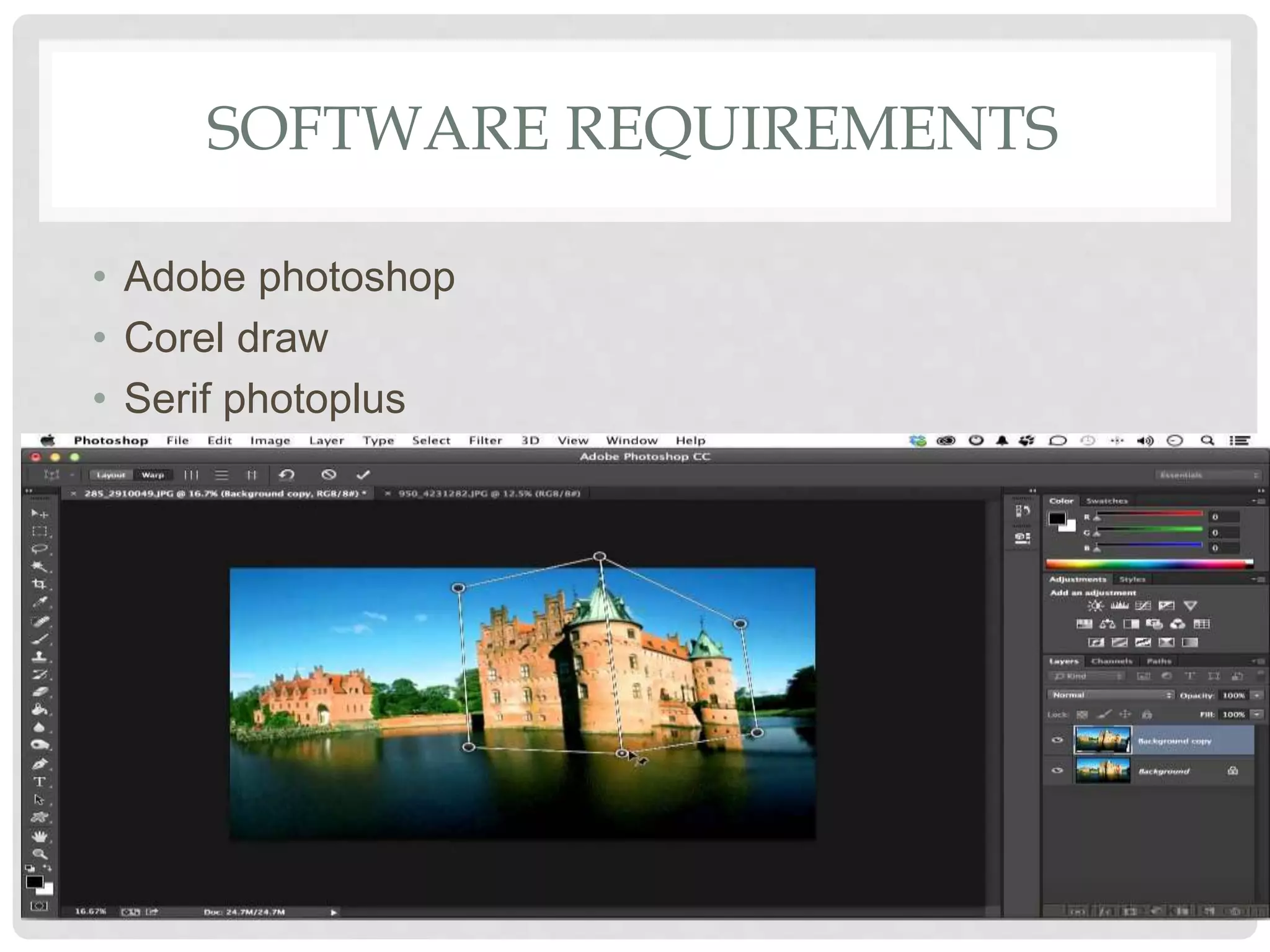
Task: Open the status bar arrow menu
Action: click(334, 912)
